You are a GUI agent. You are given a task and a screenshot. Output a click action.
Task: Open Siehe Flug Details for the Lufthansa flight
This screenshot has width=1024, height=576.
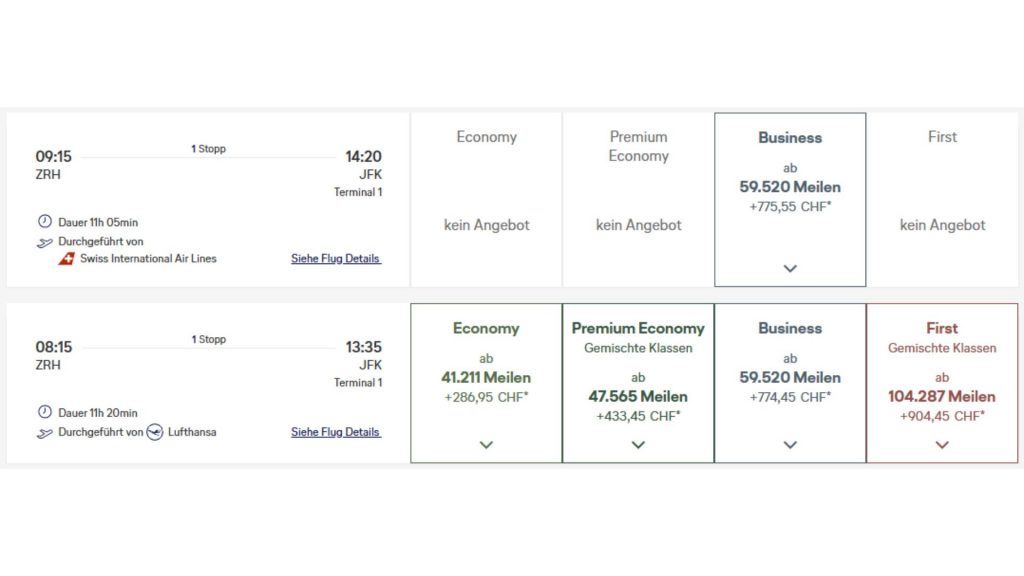tap(335, 432)
